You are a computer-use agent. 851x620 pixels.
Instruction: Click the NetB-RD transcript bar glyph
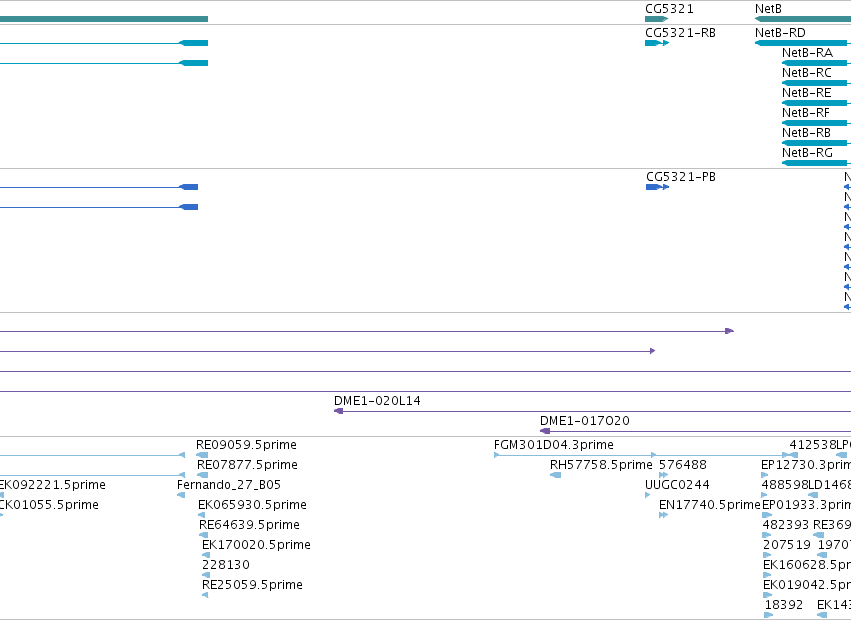coord(801,43)
